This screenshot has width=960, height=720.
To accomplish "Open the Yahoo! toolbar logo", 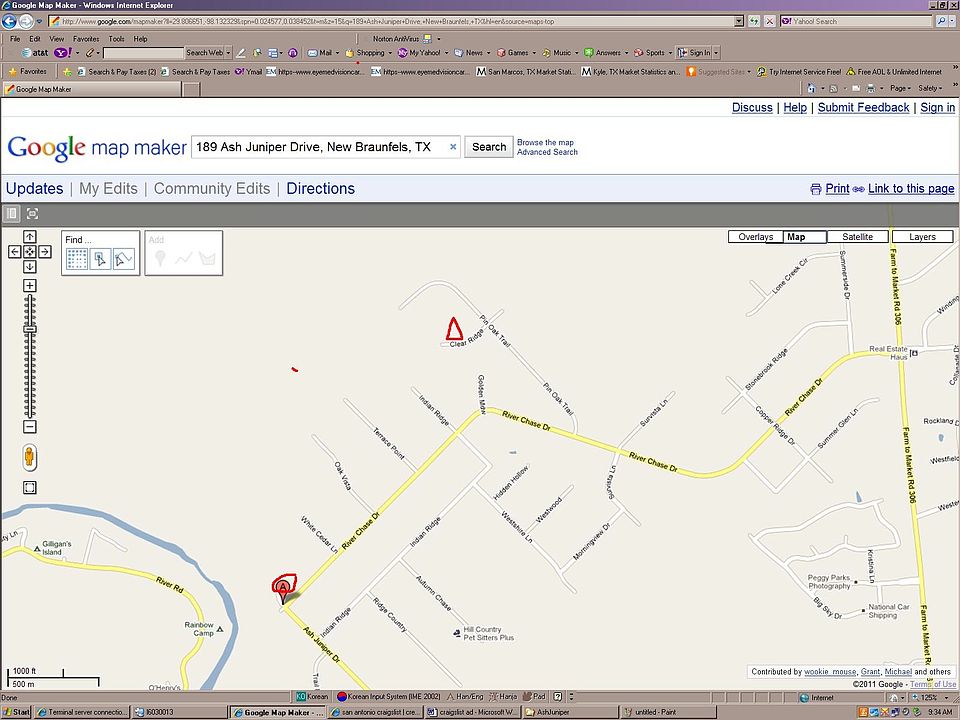I will click(62, 53).
